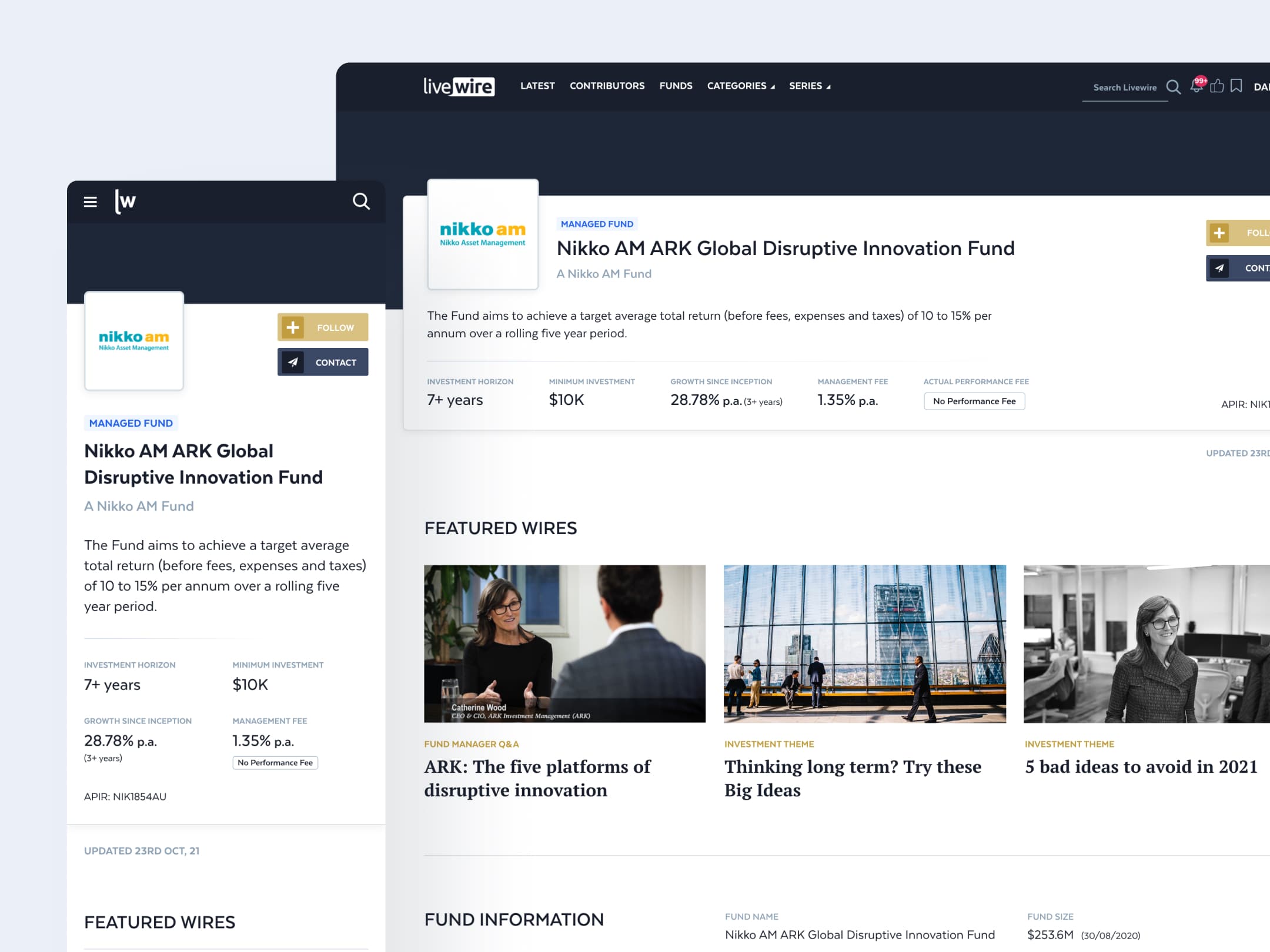
Task: Open notifications bell with 99+ badge
Action: pyautogui.click(x=1197, y=85)
